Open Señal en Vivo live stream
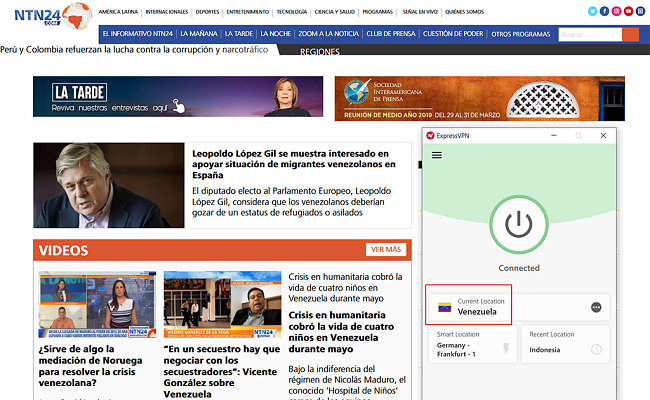This screenshot has width=650, height=400. pyautogui.click(x=420, y=12)
